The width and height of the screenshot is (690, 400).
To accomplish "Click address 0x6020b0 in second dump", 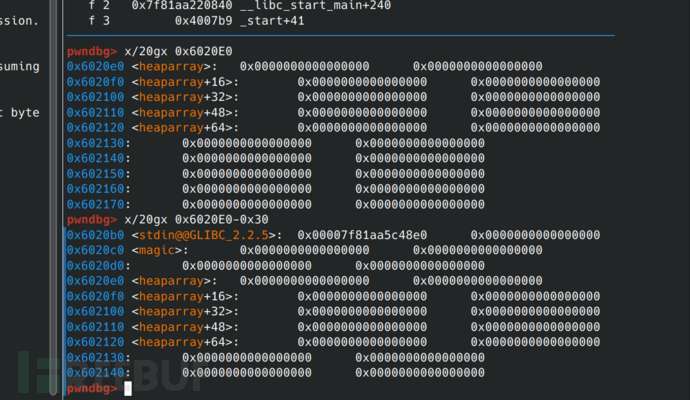I will [x=95, y=235].
